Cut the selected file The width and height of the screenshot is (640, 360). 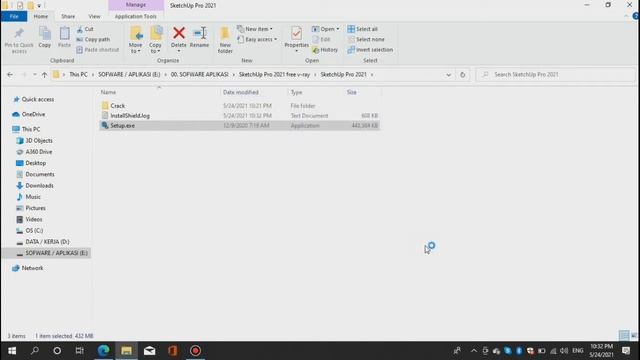click(x=85, y=29)
